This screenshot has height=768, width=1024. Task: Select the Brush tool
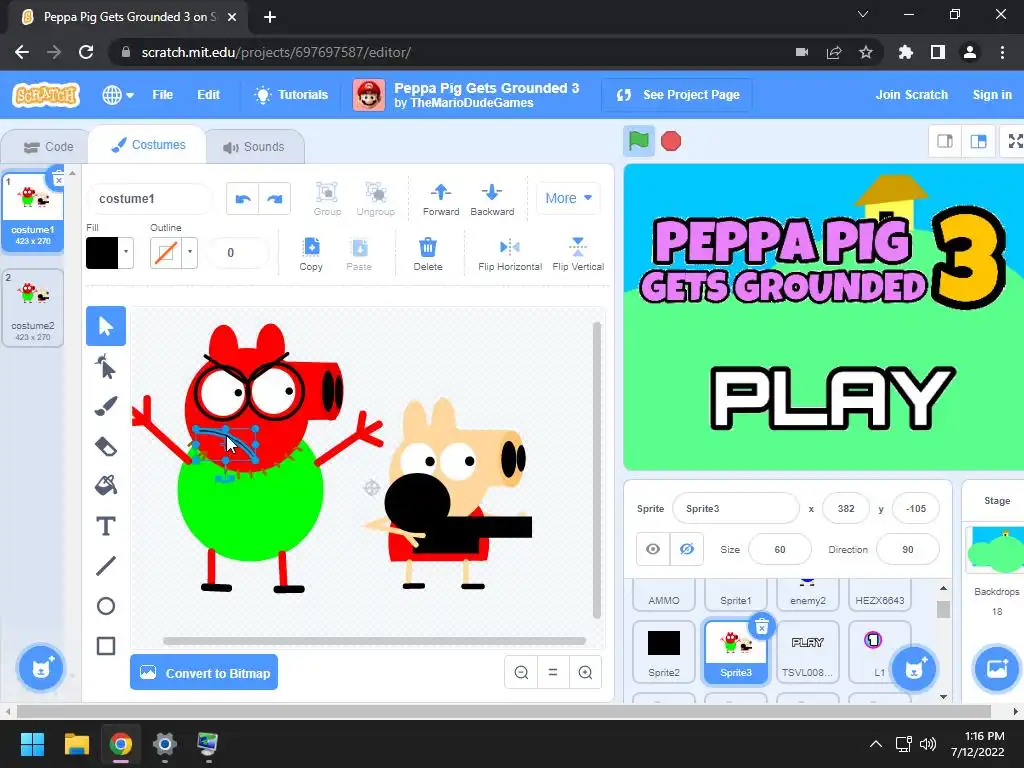click(x=106, y=406)
